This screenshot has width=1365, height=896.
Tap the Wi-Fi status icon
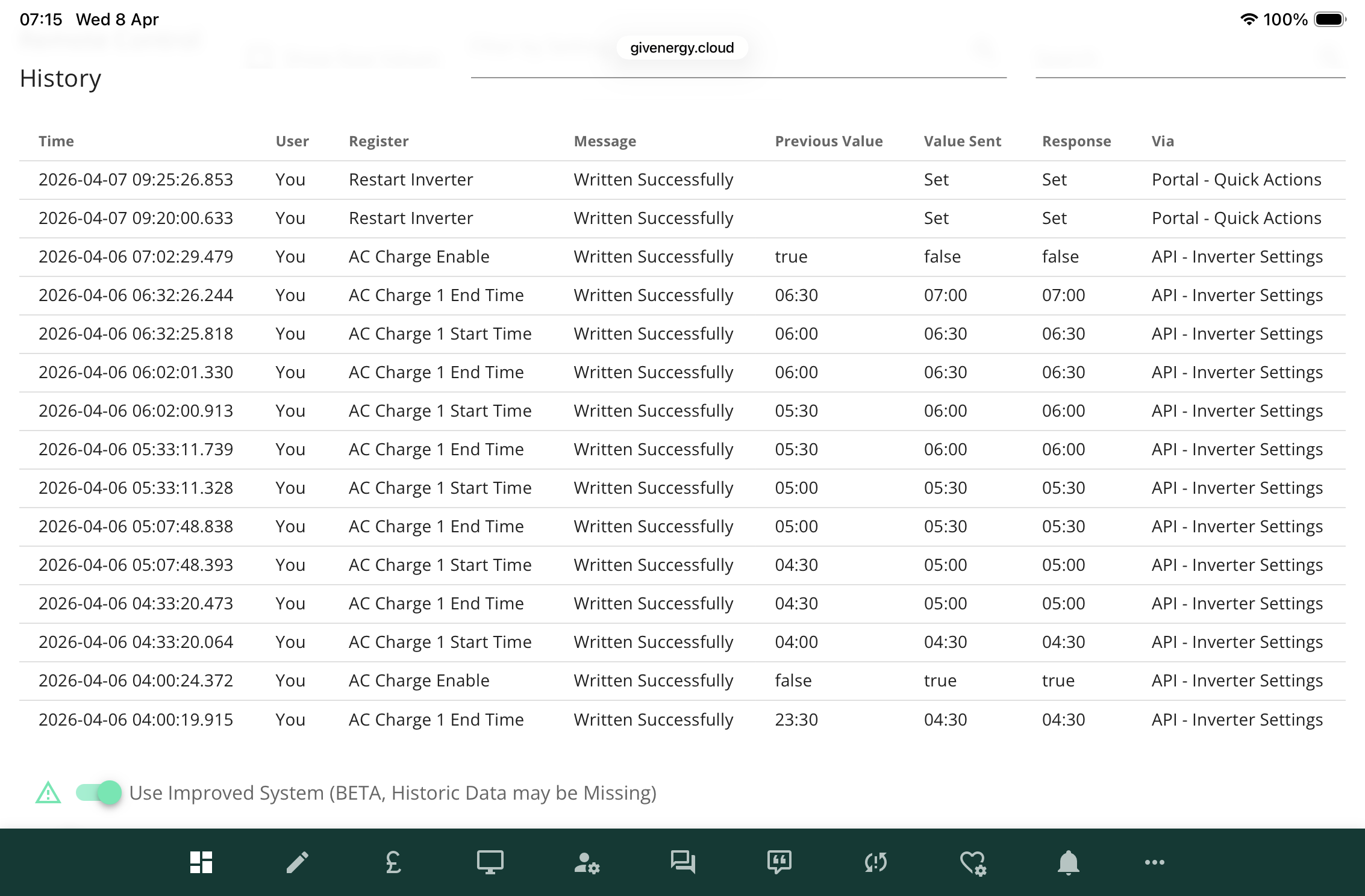click(1249, 19)
